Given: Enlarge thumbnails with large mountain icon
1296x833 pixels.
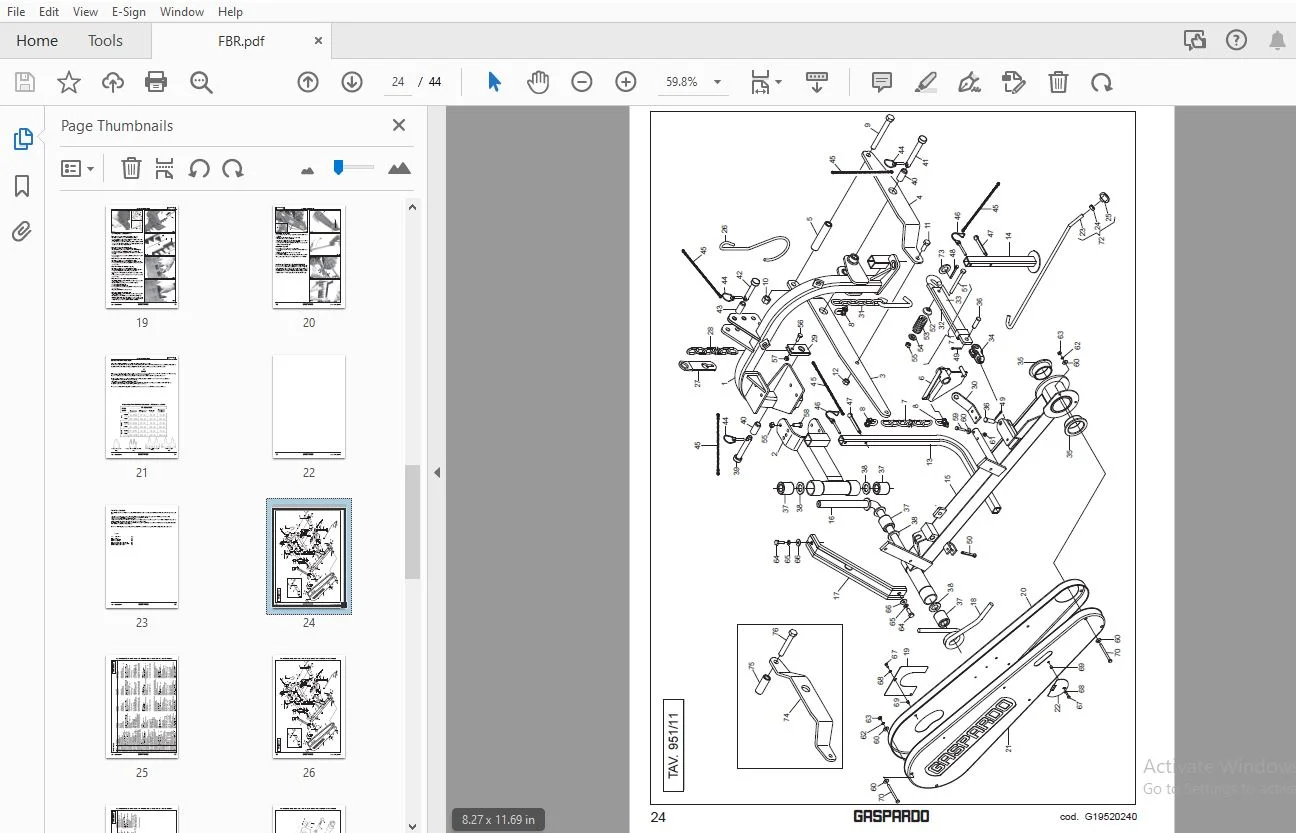Looking at the screenshot, I should coord(399,168).
